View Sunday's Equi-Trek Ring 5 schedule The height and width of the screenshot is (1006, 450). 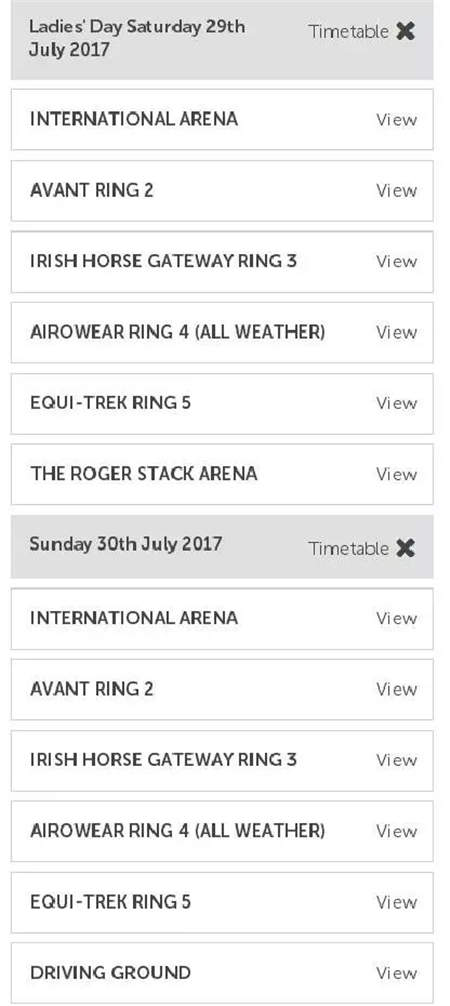(x=396, y=902)
